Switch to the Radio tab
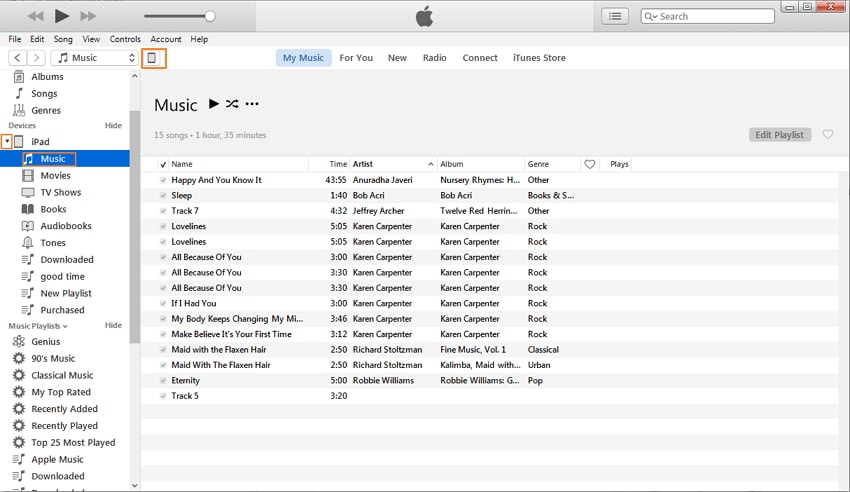Image resolution: width=850 pixels, height=492 pixels. [x=435, y=57]
